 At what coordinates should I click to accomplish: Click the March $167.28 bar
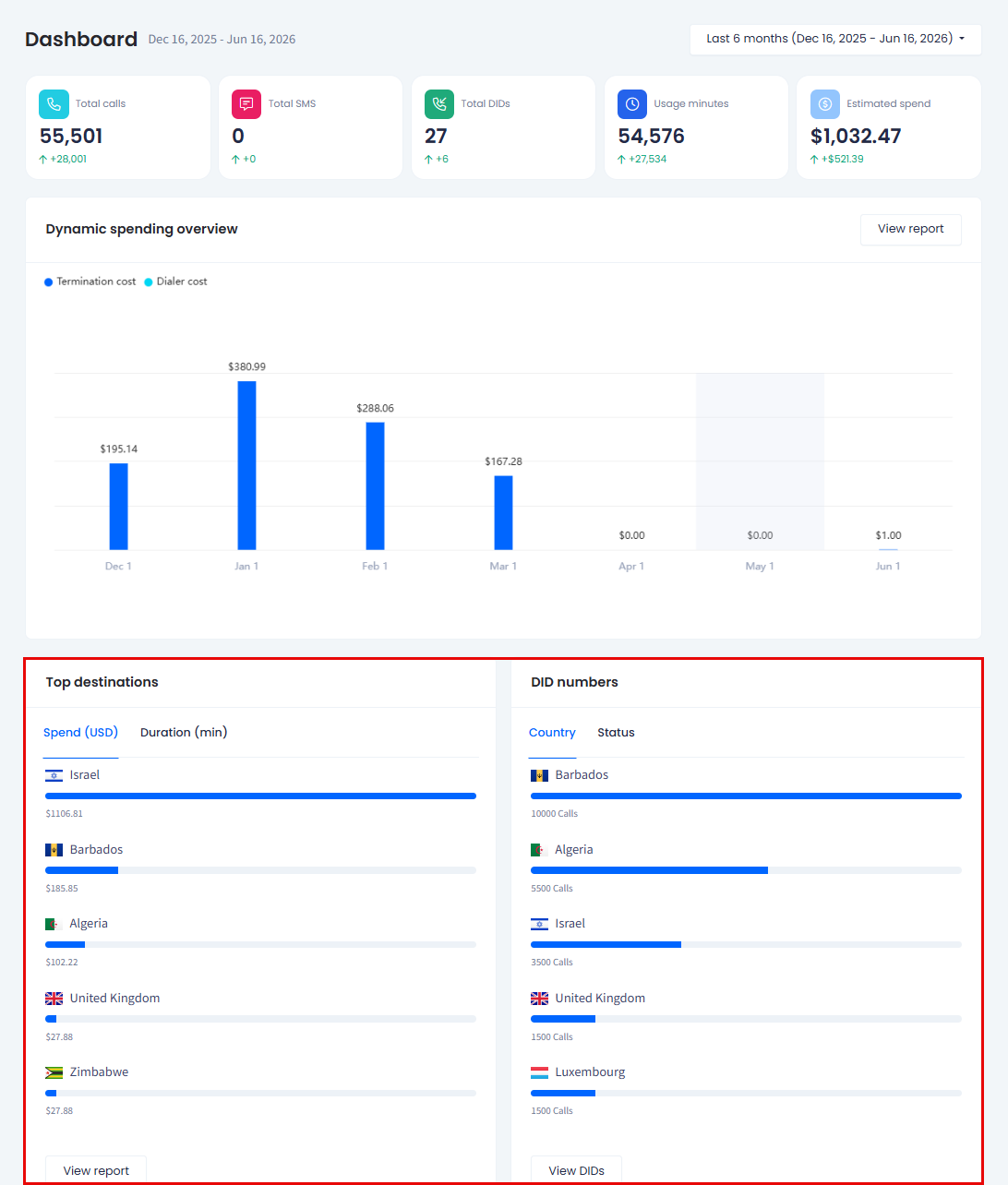coord(503,513)
